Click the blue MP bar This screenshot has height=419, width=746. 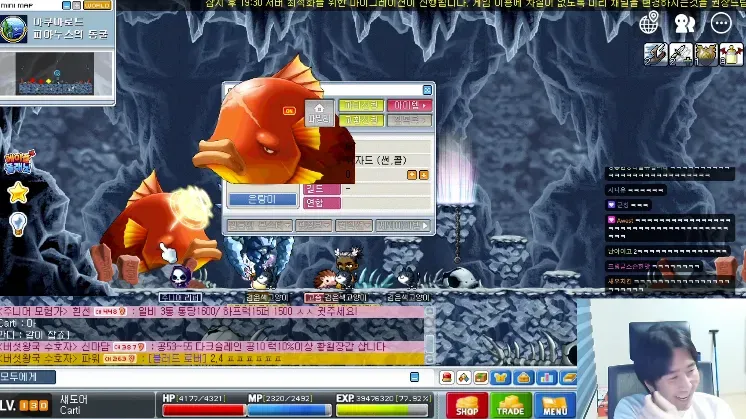(x=289, y=410)
